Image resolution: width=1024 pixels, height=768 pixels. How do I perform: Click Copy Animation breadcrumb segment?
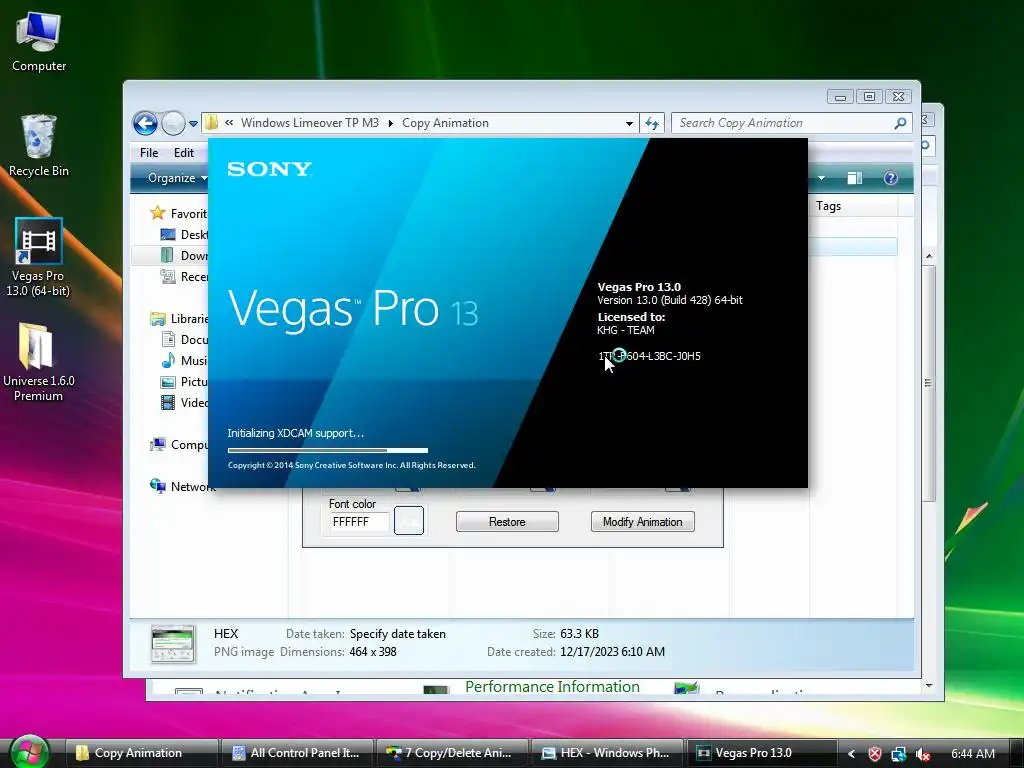coord(445,123)
